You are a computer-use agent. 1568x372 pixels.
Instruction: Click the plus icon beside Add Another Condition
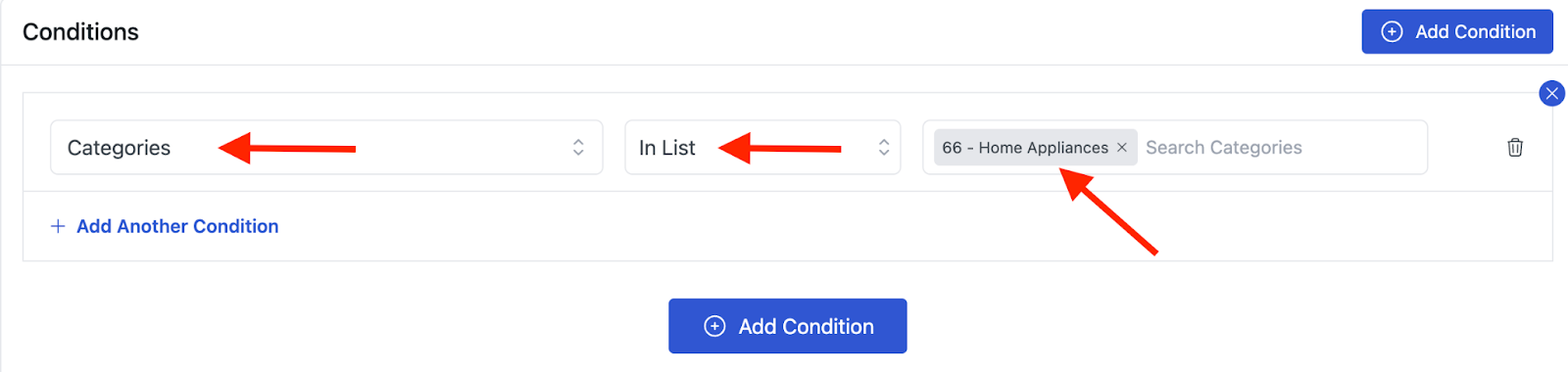tap(58, 226)
